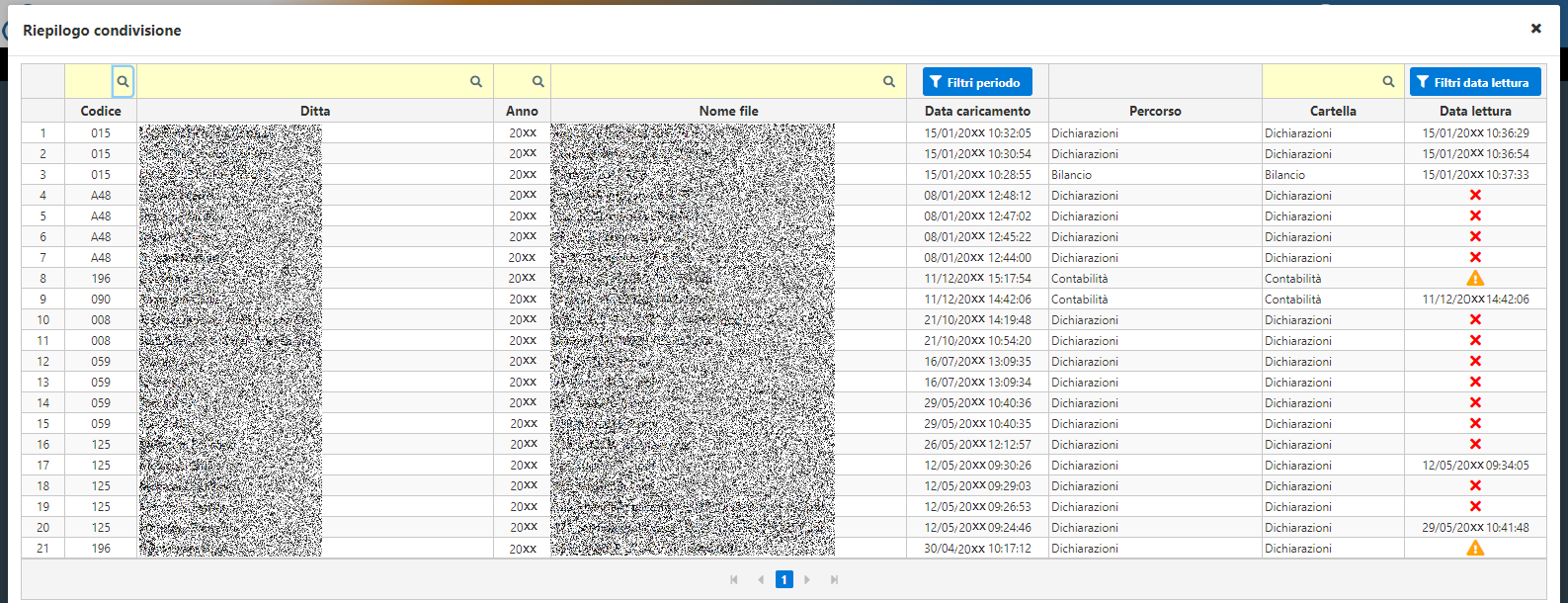Select upload date 15/01 10:32:05 in row 1

(x=977, y=132)
